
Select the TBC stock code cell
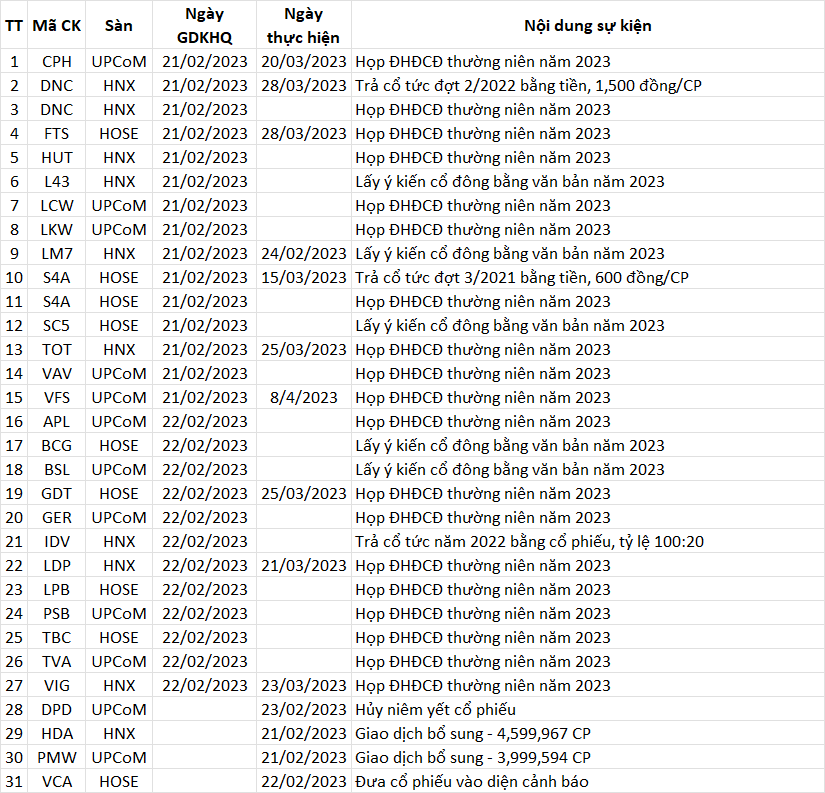pos(56,638)
